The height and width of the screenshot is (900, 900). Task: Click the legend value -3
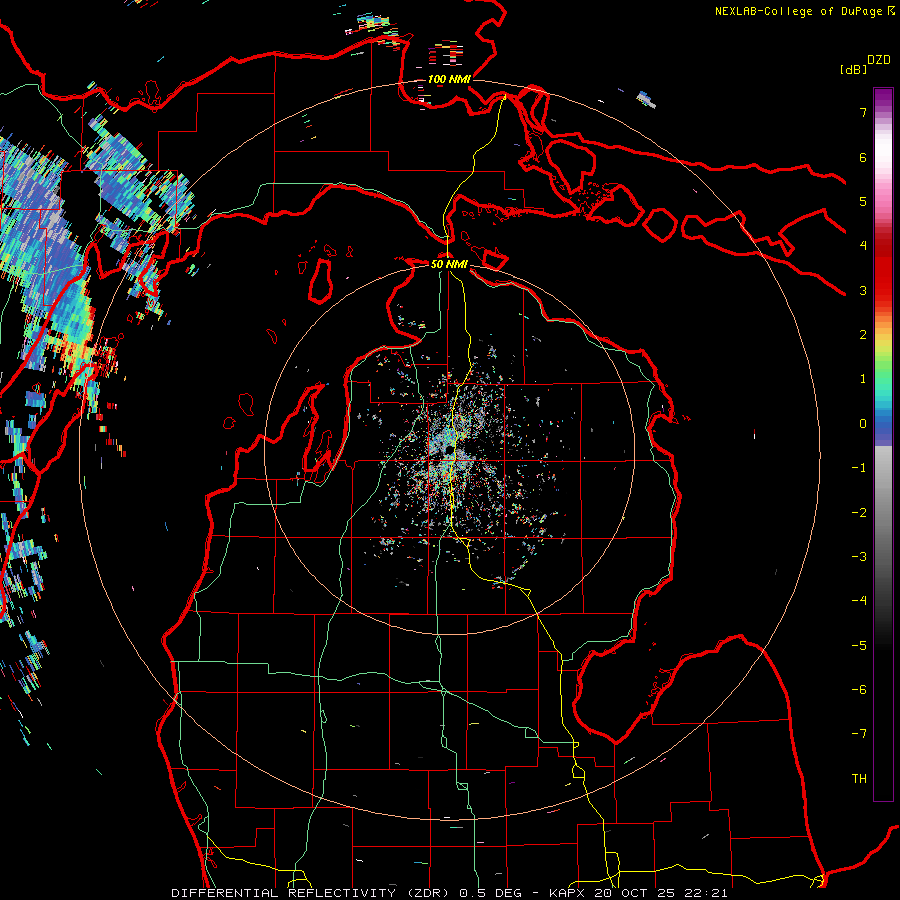click(x=859, y=557)
